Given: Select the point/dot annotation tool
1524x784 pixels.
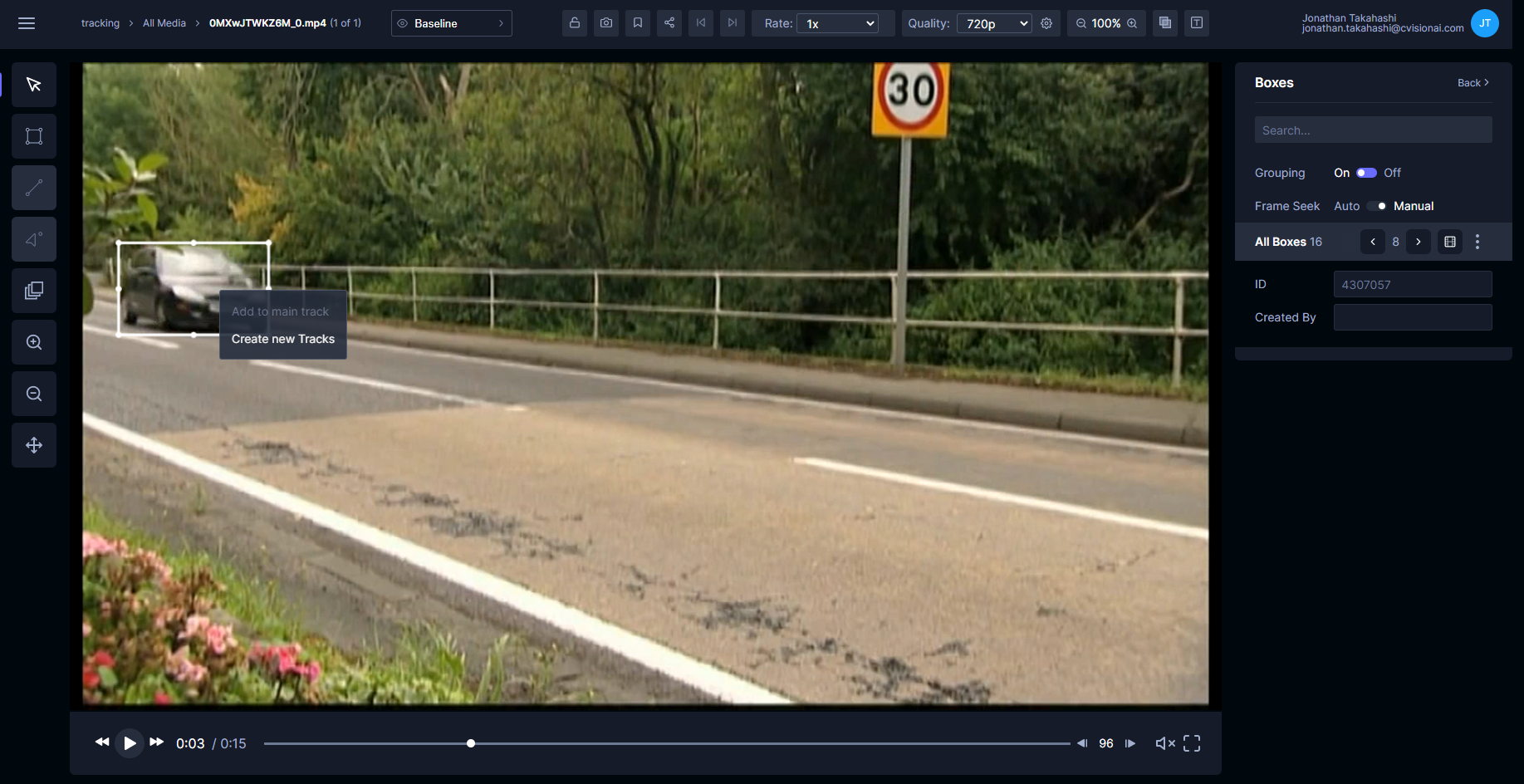Looking at the screenshot, I should coord(34,239).
